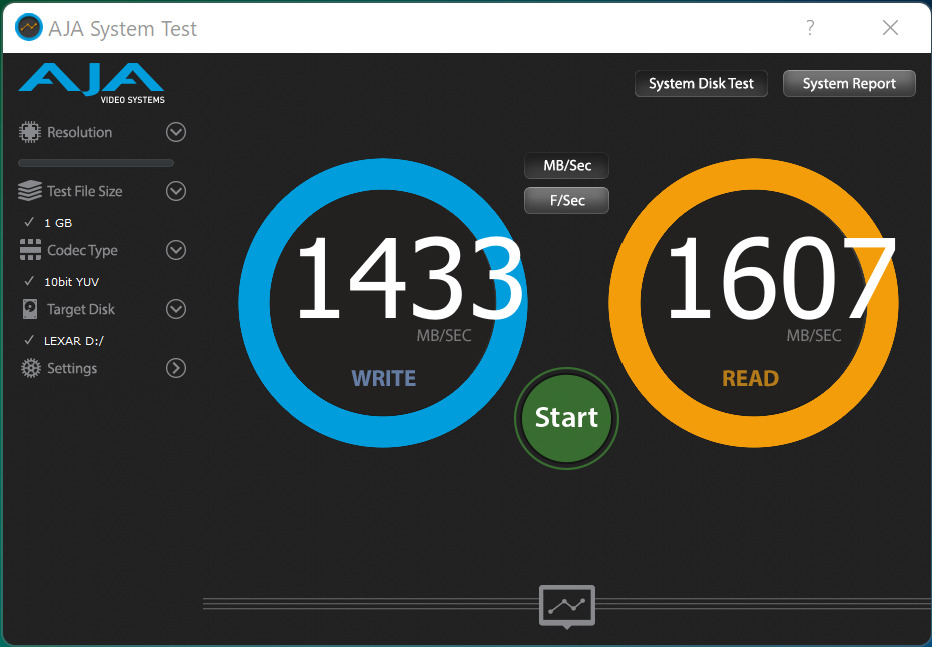Click the AJA Video Systems logo
This screenshot has width=932, height=647.
pyautogui.click(x=91, y=82)
